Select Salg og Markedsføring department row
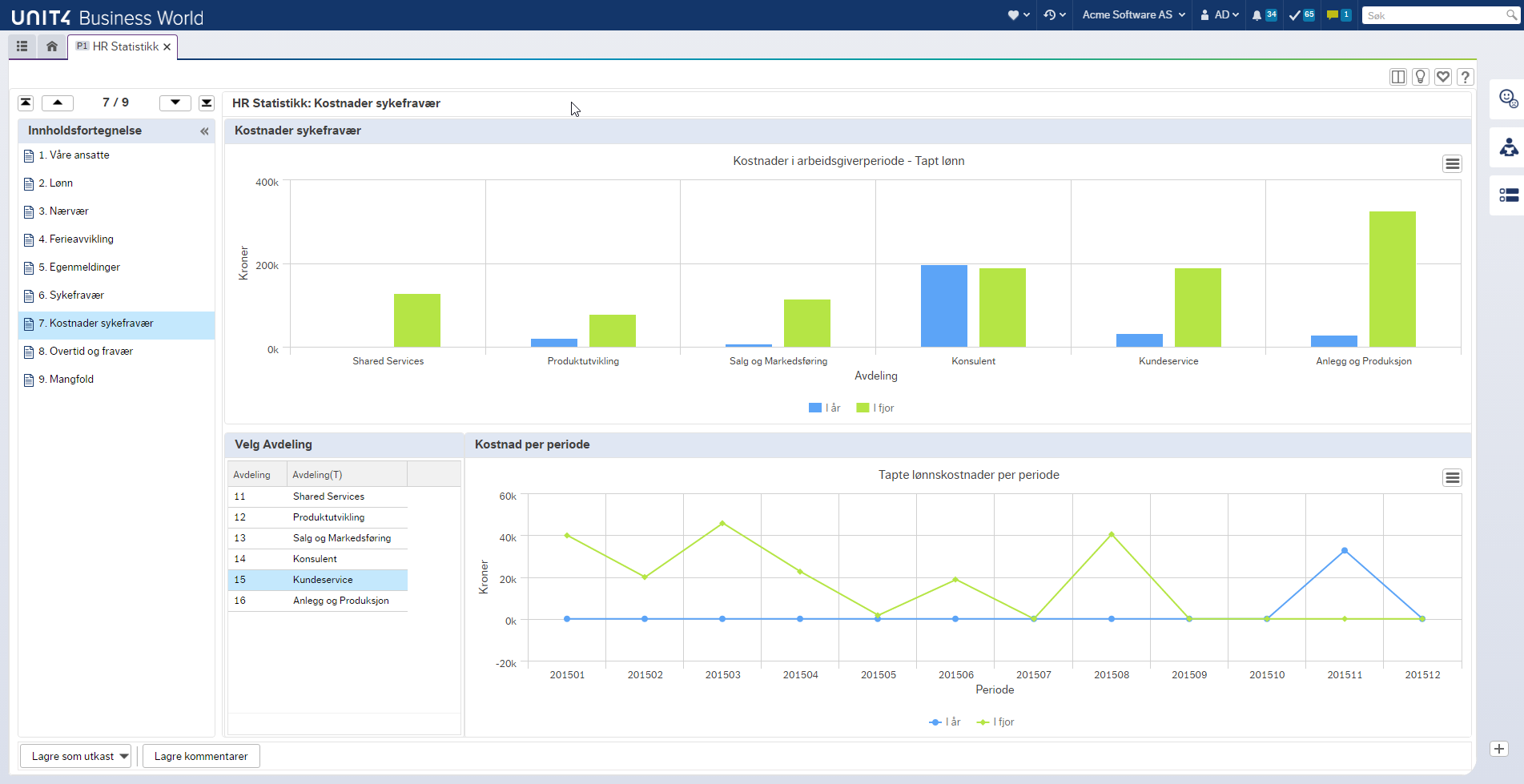The width and height of the screenshot is (1524, 784). click(318, 538)
